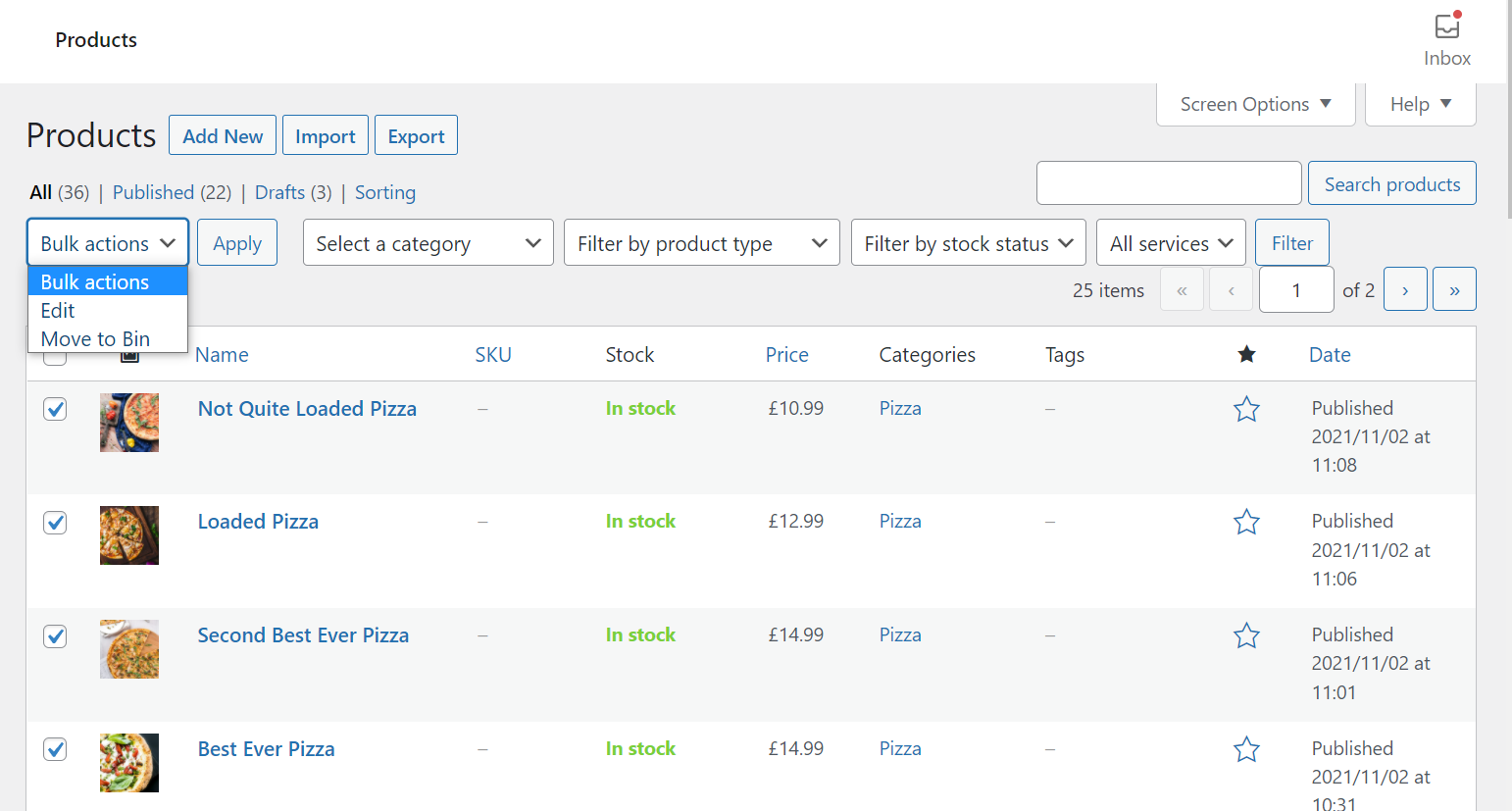This screenshot has width=1512, height=811.
Task: Click the "Add New" button
Action: coord(222,134)
